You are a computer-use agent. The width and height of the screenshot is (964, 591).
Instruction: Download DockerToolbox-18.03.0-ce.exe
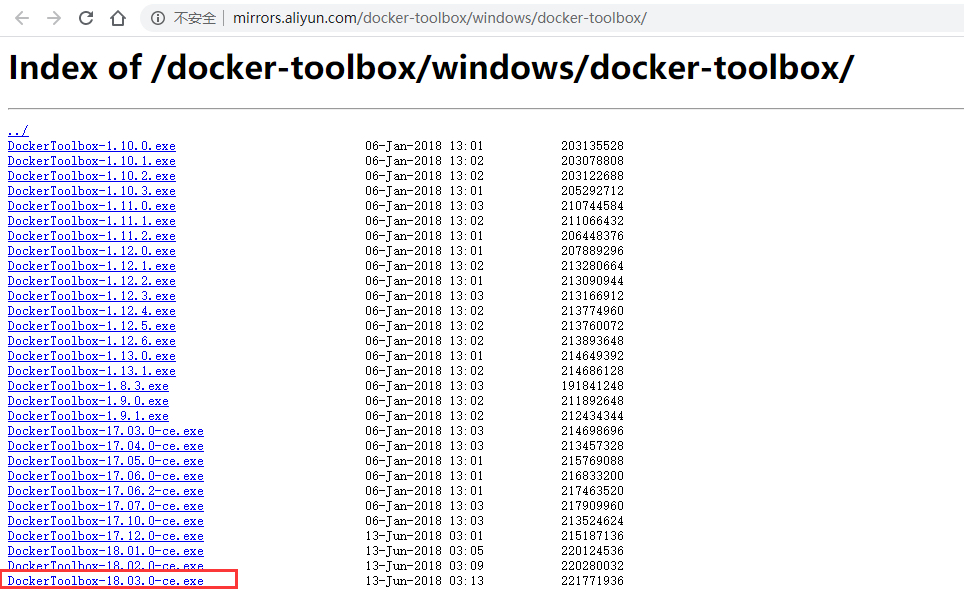click(104, 580)
